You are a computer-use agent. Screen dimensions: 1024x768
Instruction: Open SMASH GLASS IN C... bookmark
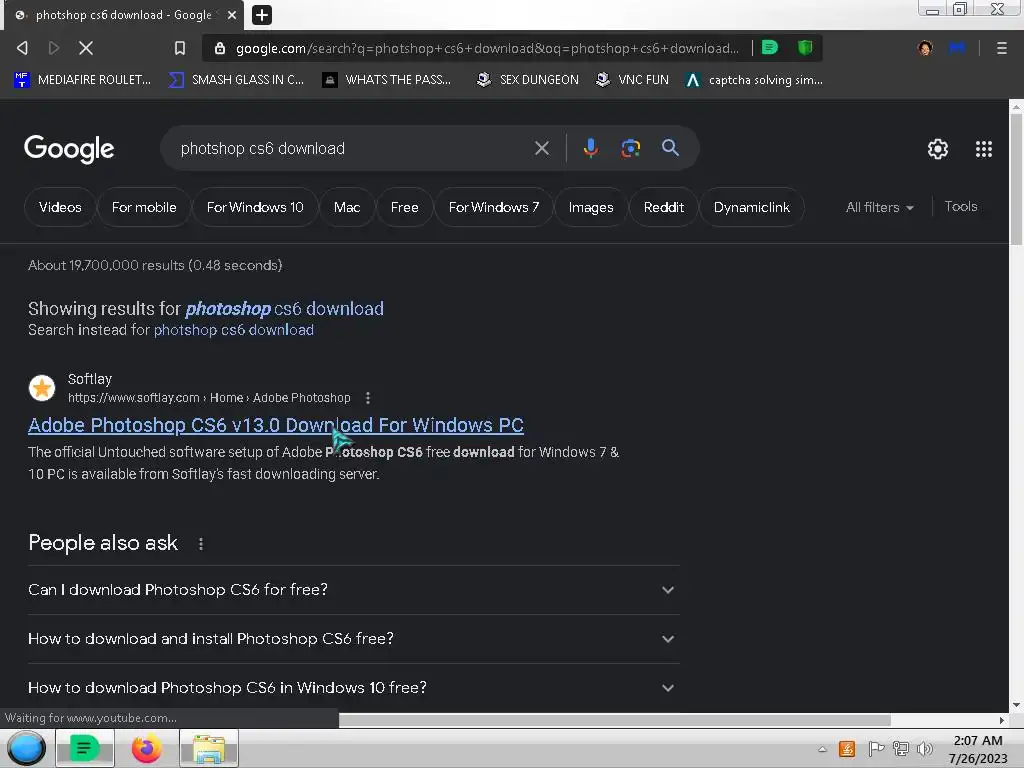tap(236, 80)
